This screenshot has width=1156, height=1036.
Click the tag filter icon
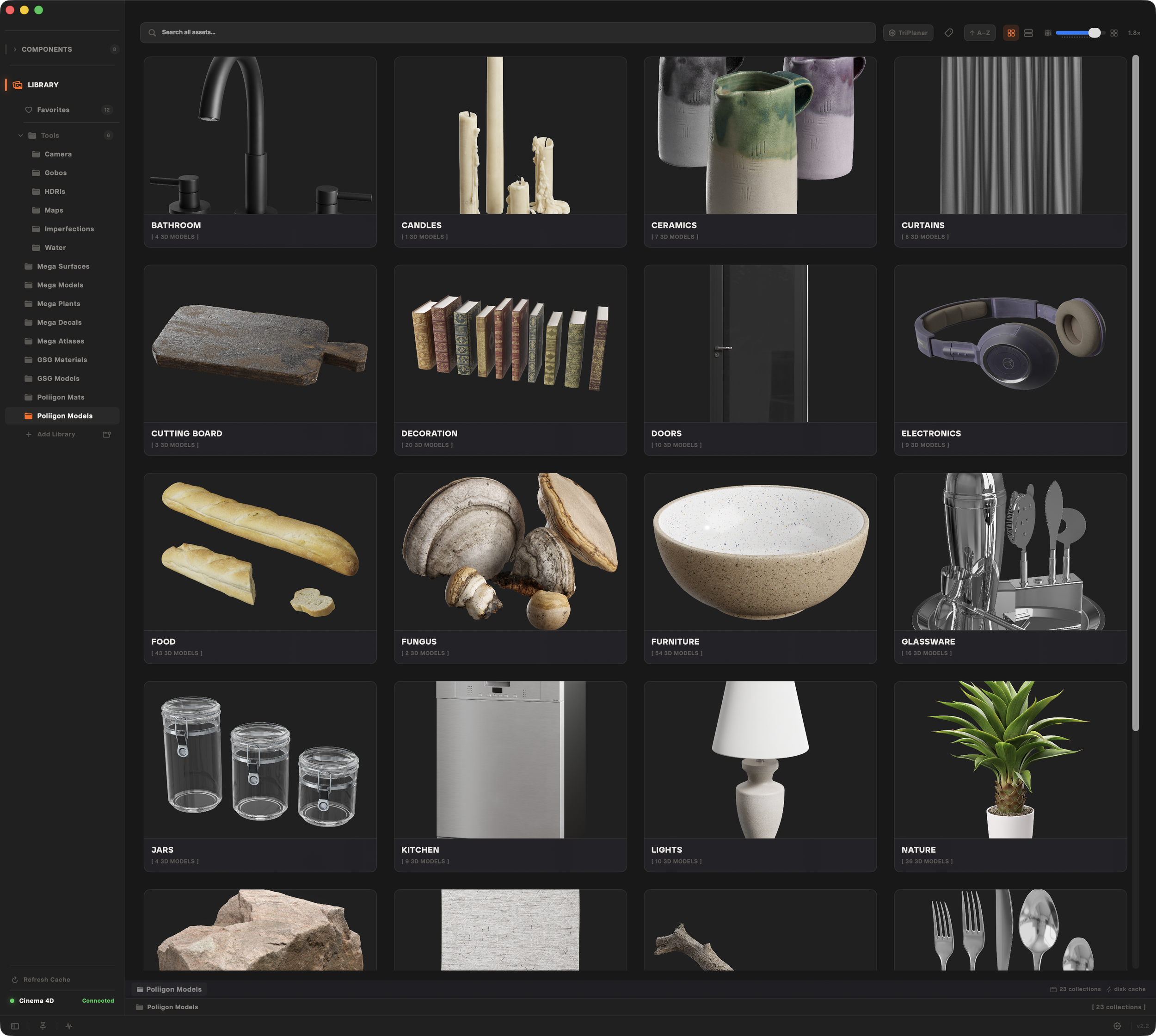948,32
